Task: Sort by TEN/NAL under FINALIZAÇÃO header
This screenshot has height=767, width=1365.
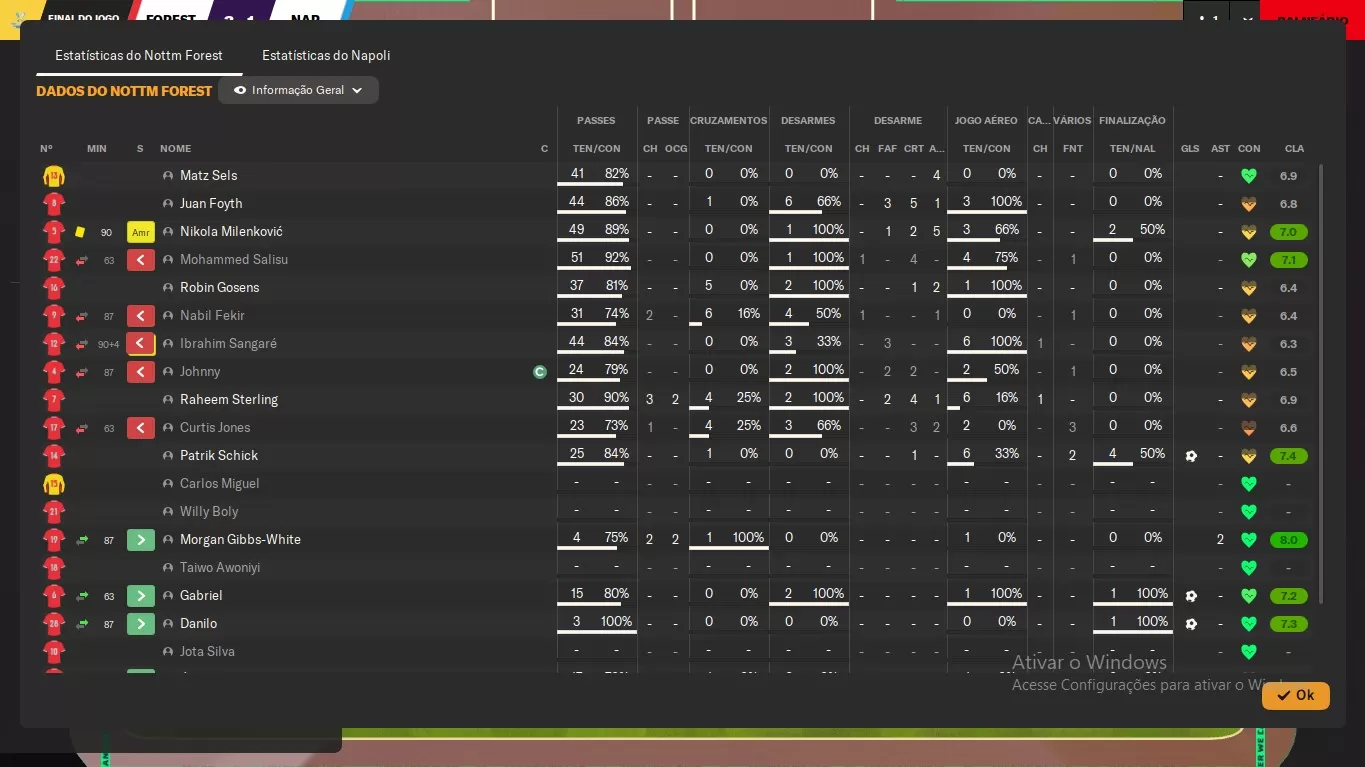Action: pos(1132,149)
